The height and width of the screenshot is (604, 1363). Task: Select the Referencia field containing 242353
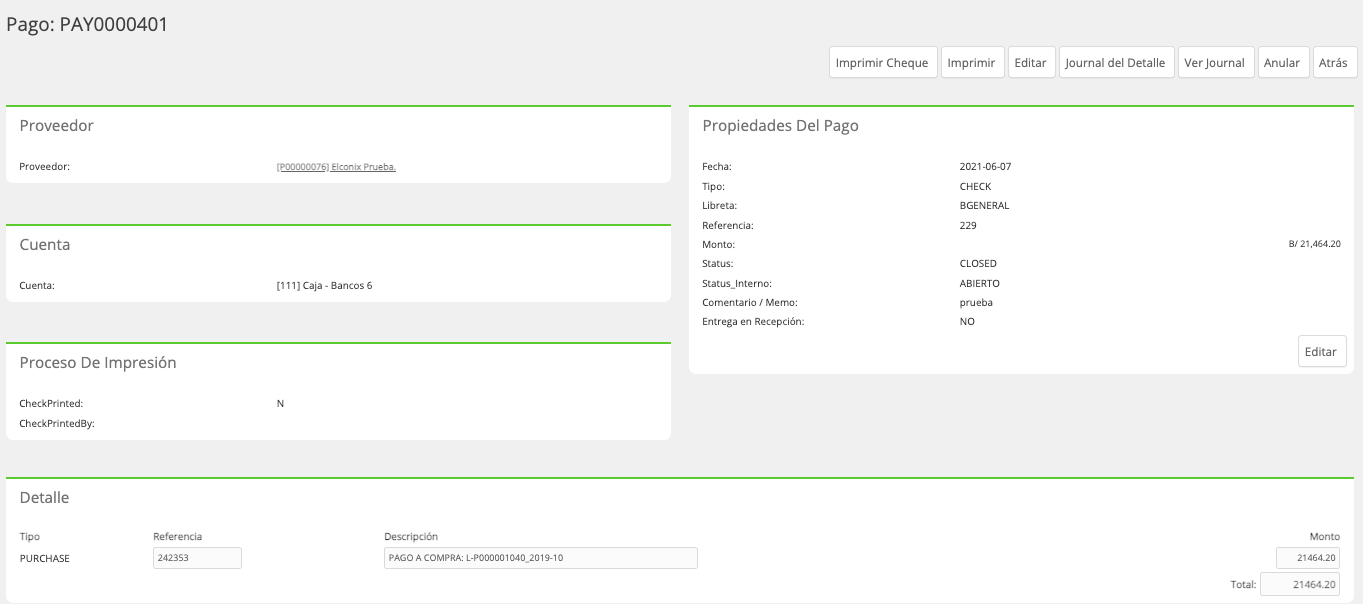(x=197, y=558)
